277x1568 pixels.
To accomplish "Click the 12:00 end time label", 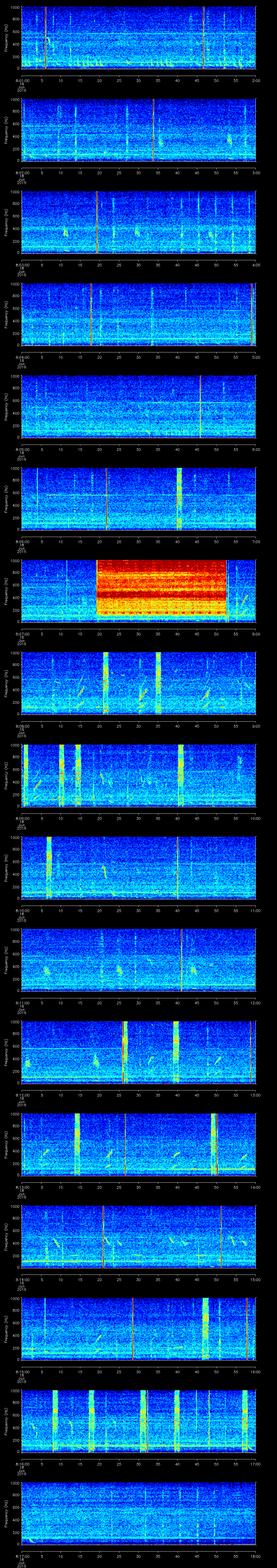I will point(256,1003).
